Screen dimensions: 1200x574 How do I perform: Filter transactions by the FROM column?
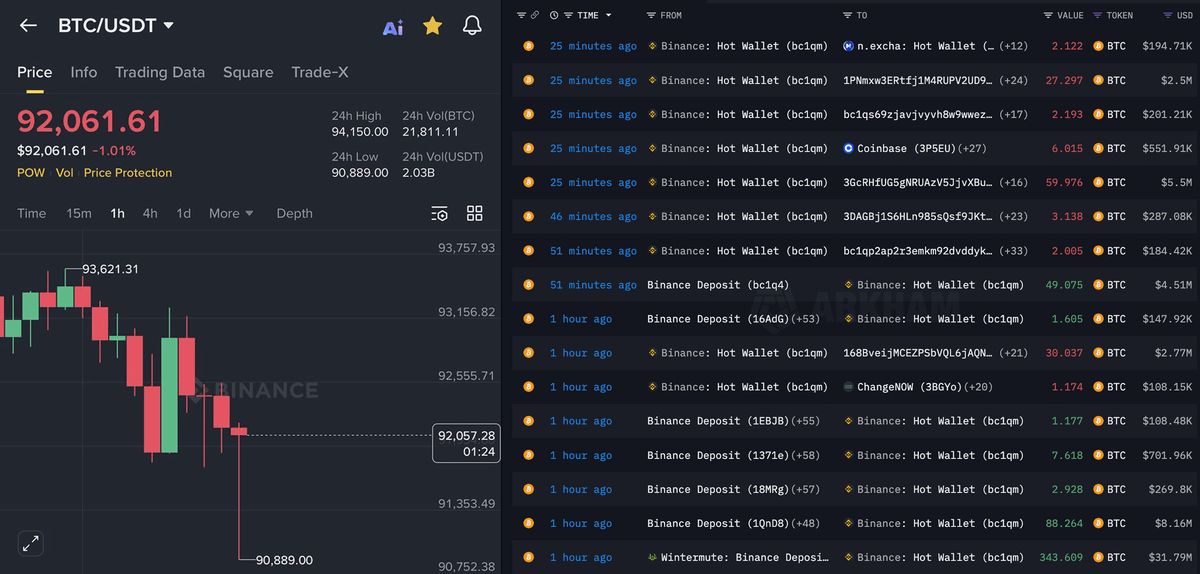(x=651, y=15)
